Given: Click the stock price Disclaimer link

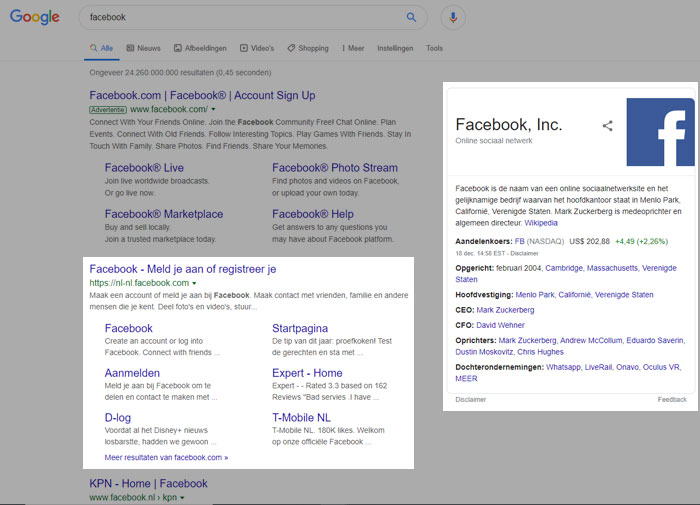Looking at the screenshot, I should pyautogui.click(x=525, y=254).
